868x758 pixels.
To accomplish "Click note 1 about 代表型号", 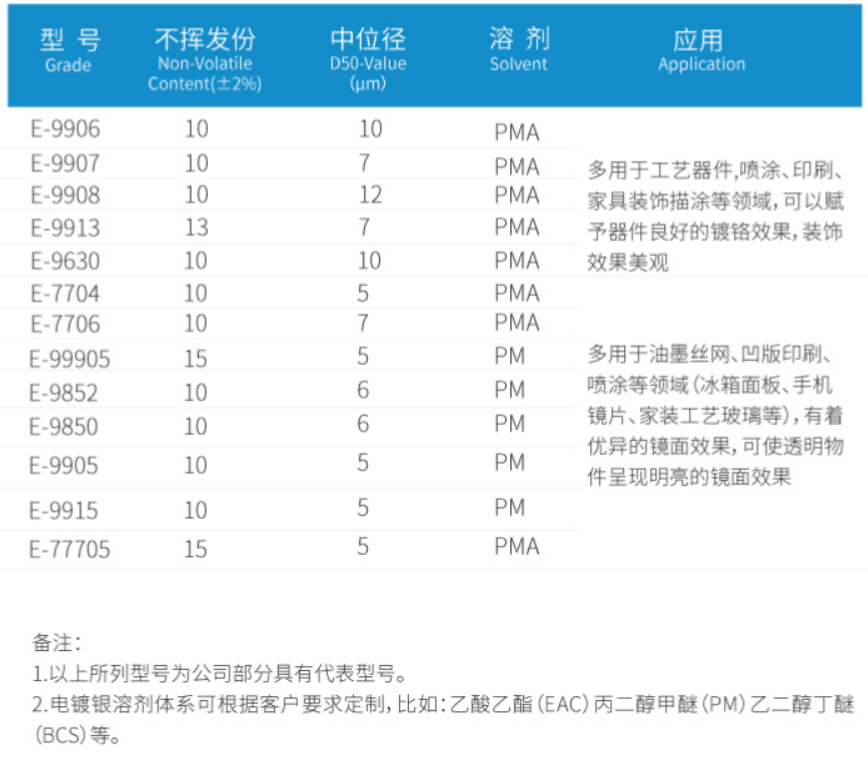I will [x=220, y=674].
